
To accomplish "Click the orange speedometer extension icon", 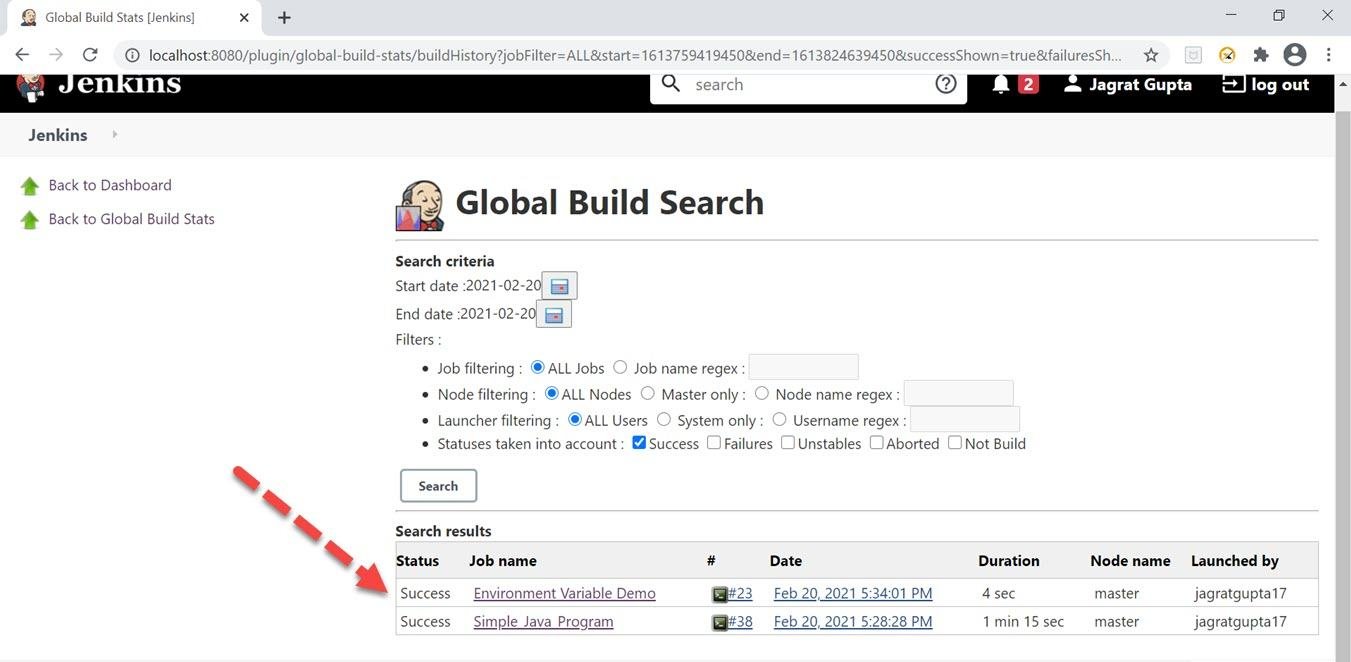I will 1227,55.
